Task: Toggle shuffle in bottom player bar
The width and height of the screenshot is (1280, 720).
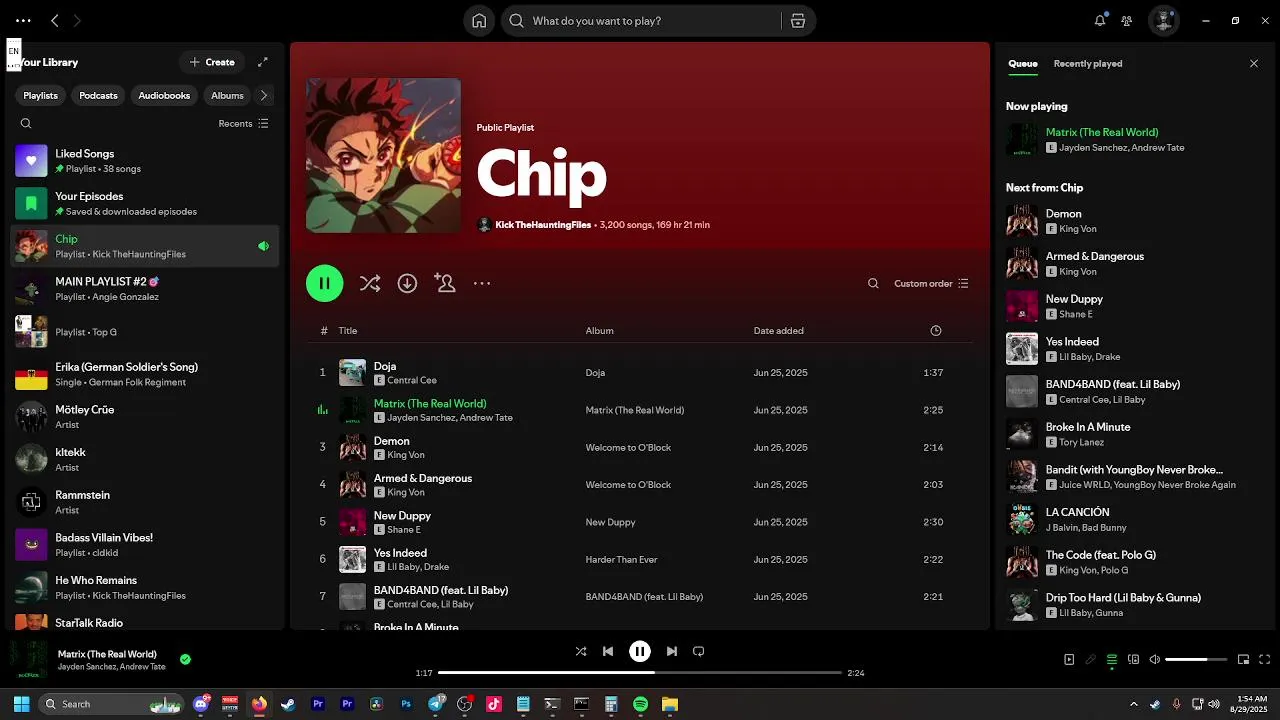Action: pos(581,651)
